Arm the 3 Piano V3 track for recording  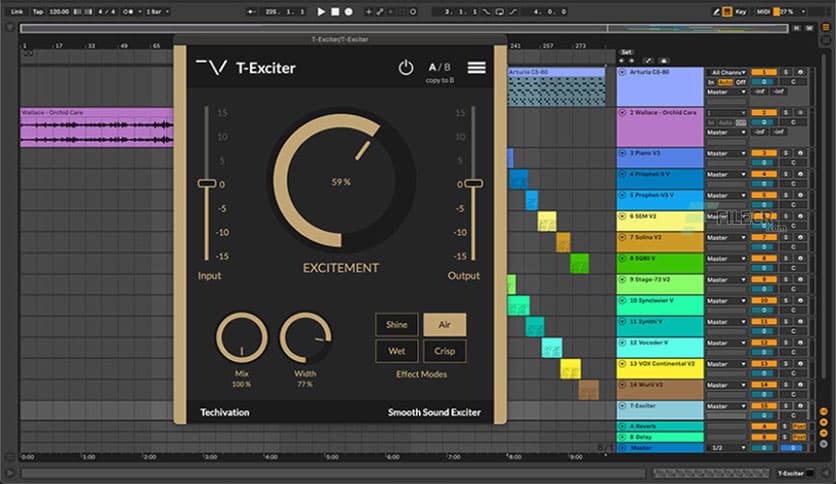[800, 153]
